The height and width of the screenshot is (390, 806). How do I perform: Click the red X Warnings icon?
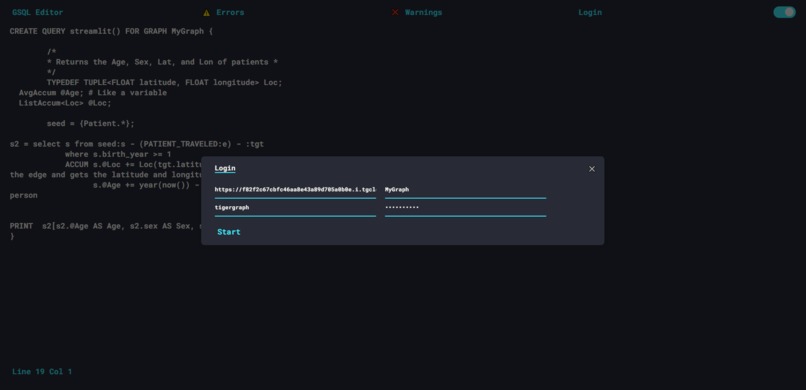pos(395,12)
